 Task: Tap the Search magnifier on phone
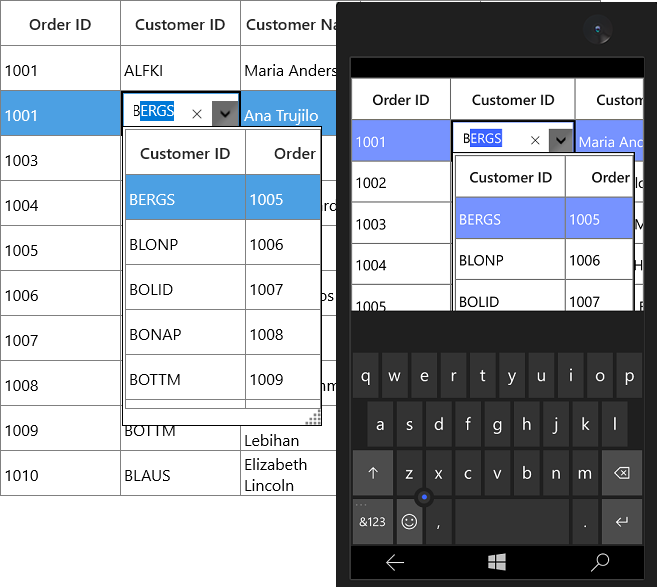(x=600, y=562)
